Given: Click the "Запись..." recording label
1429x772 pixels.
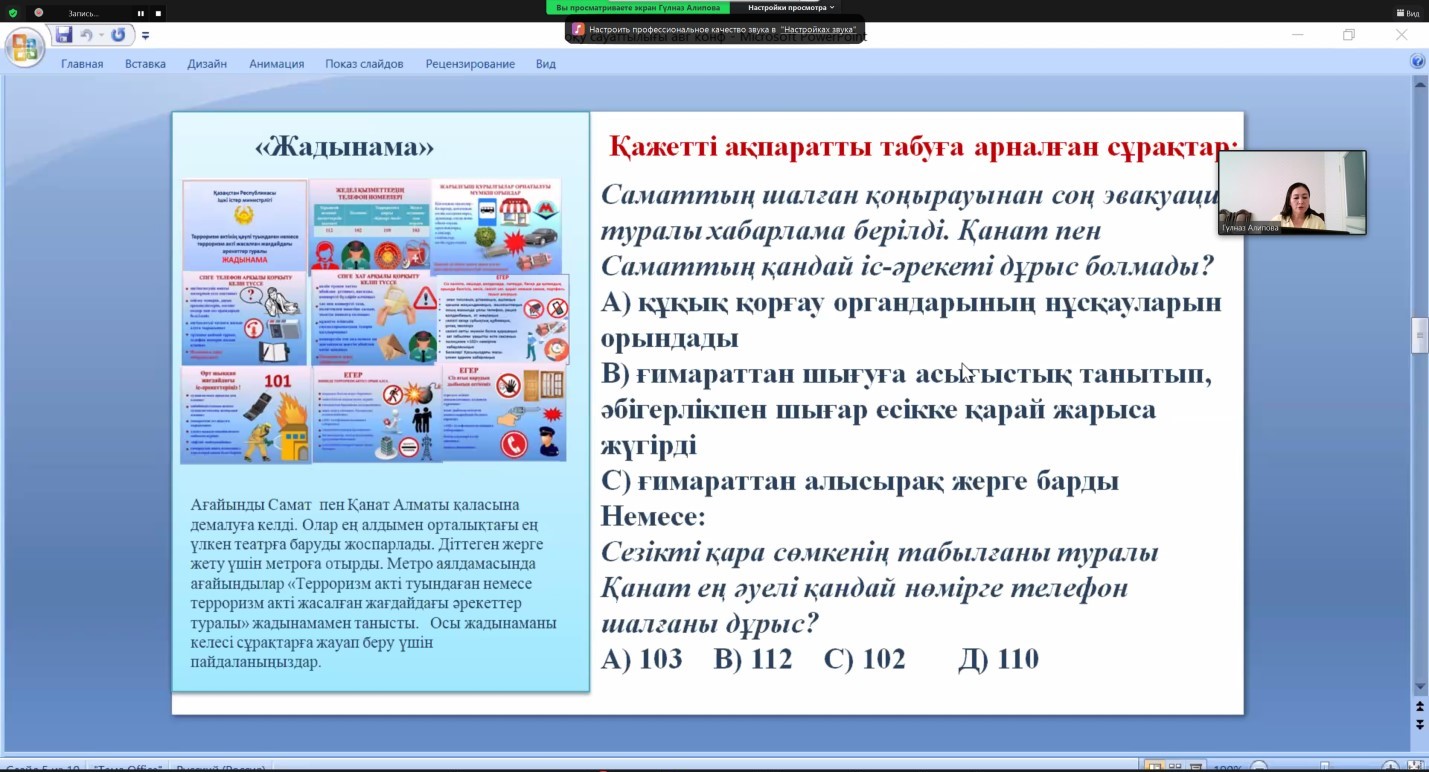Looking at the screenshot, I should click(84, 13).
